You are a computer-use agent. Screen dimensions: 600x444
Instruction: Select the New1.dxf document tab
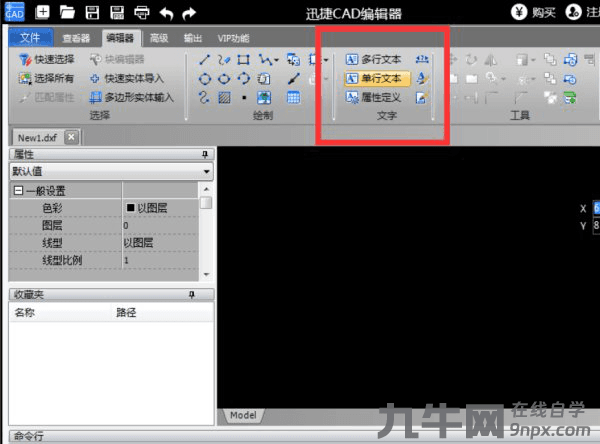[37, 138]
